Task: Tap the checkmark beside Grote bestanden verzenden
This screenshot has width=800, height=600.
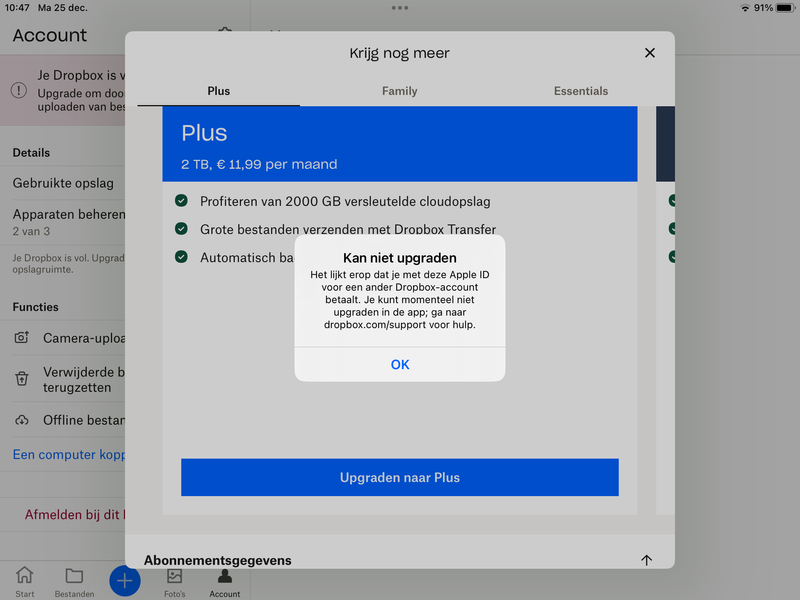Action: 181,229
